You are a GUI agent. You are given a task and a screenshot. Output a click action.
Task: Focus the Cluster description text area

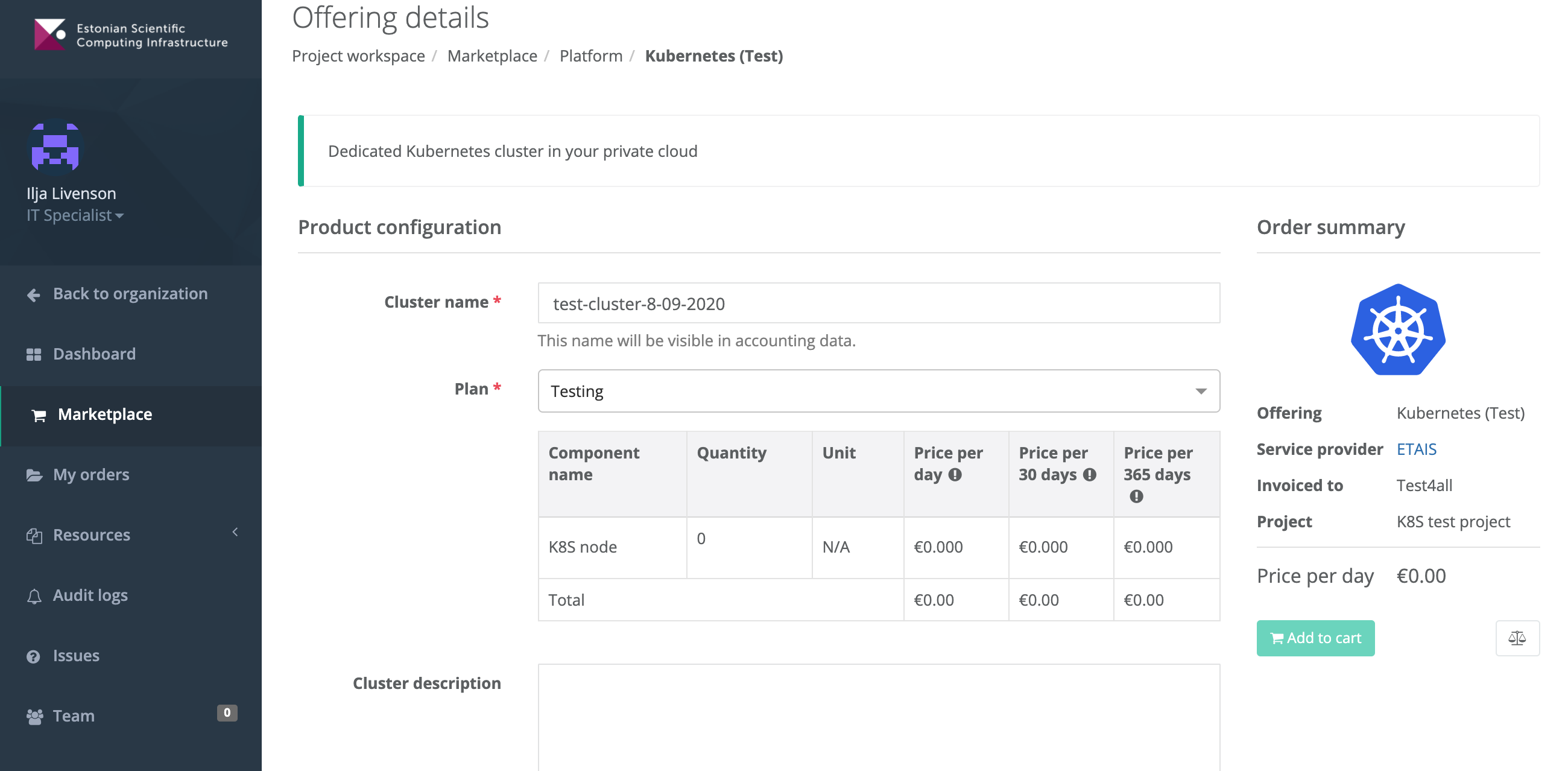pos(878,717)
